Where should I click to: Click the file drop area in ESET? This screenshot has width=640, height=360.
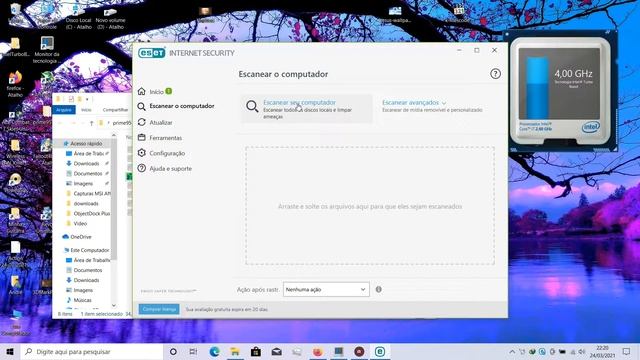(370, 206)
